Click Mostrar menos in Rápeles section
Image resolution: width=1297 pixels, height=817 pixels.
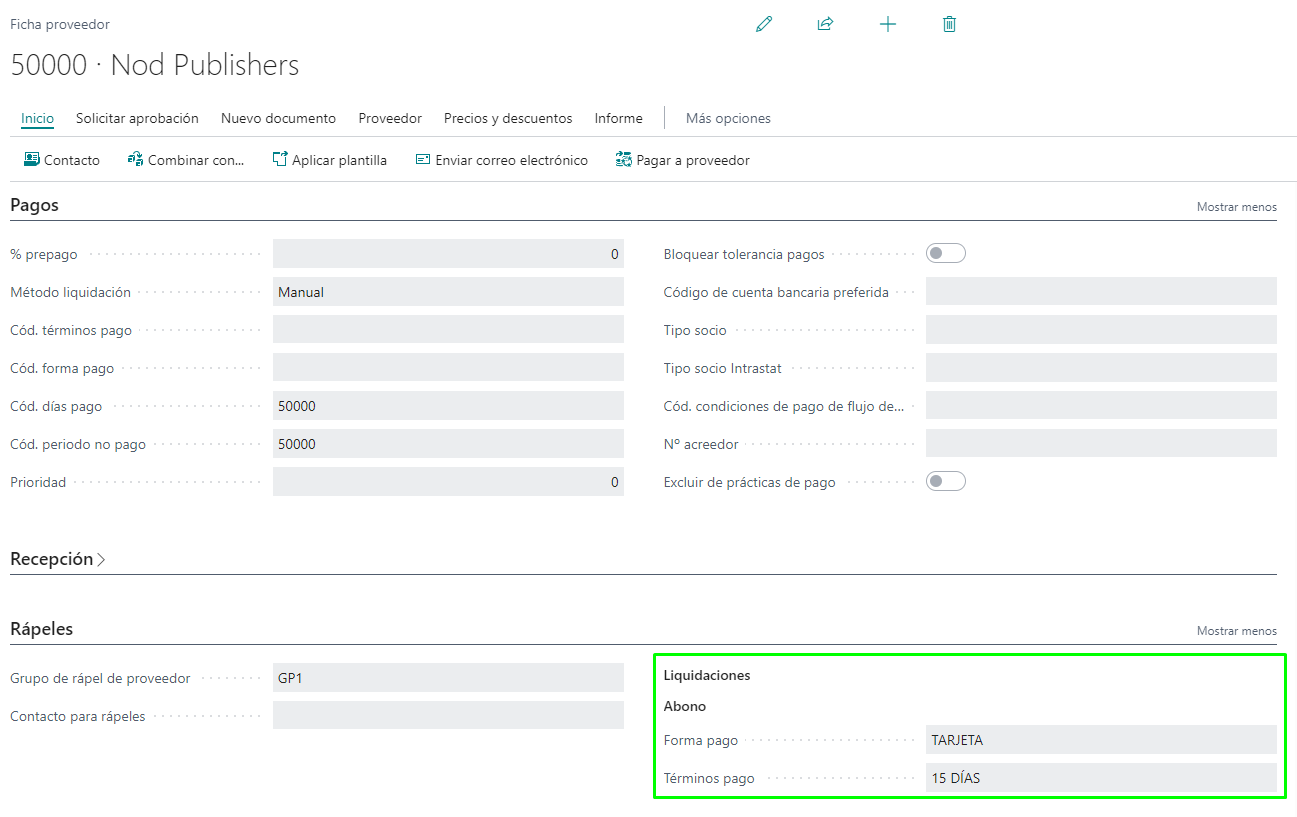pos(1237,631)
